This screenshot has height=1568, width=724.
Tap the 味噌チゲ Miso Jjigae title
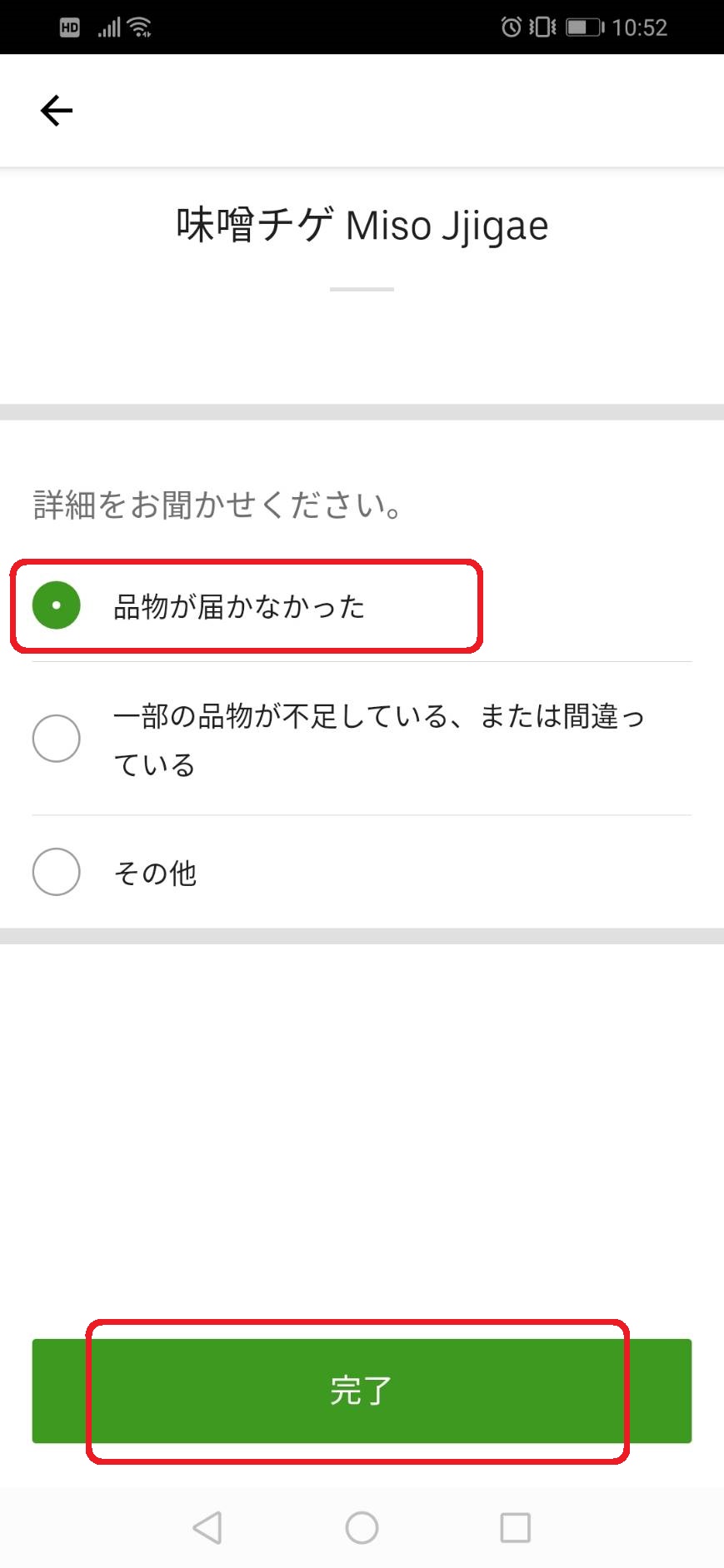362,226
